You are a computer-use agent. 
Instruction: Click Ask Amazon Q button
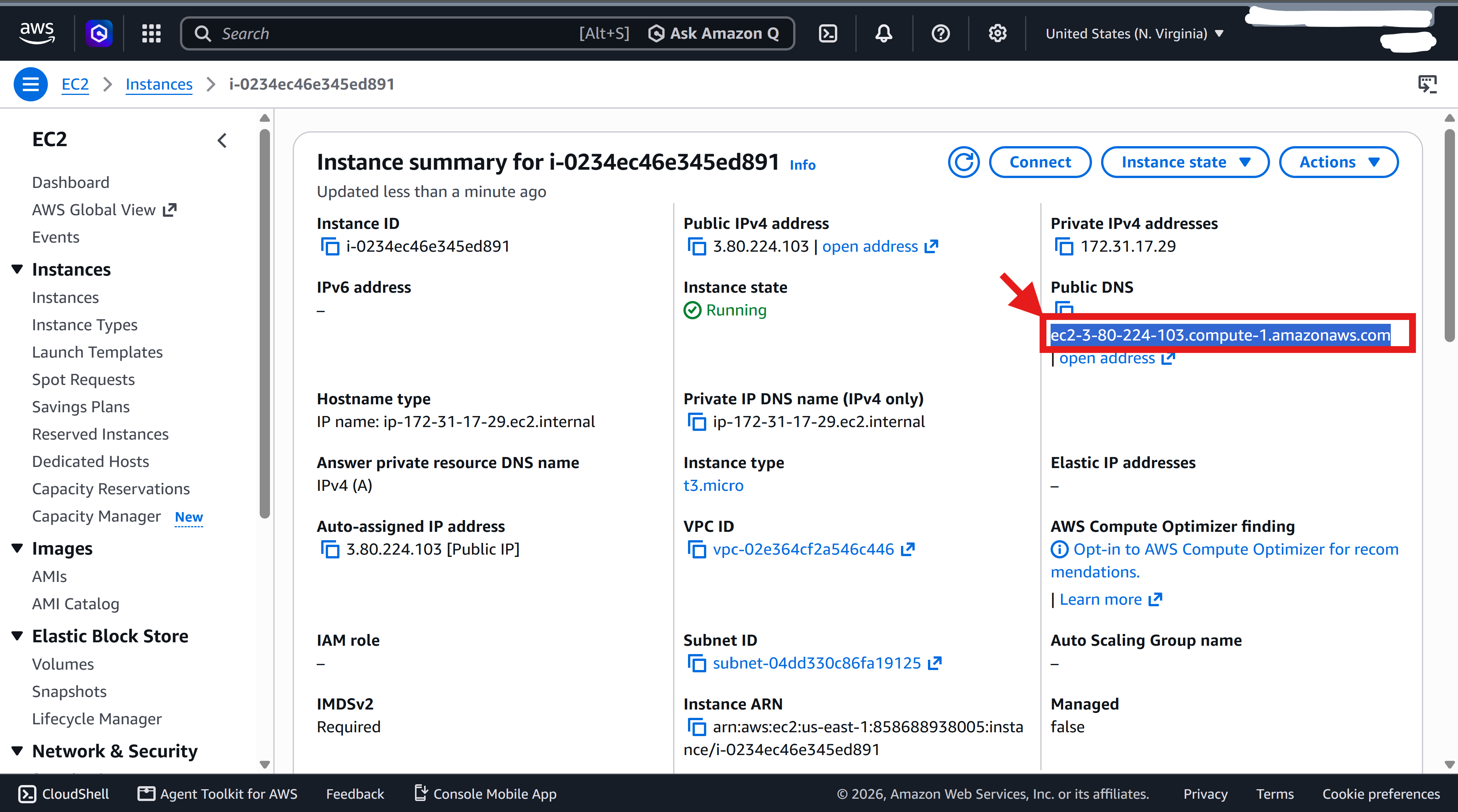(714, 33)
